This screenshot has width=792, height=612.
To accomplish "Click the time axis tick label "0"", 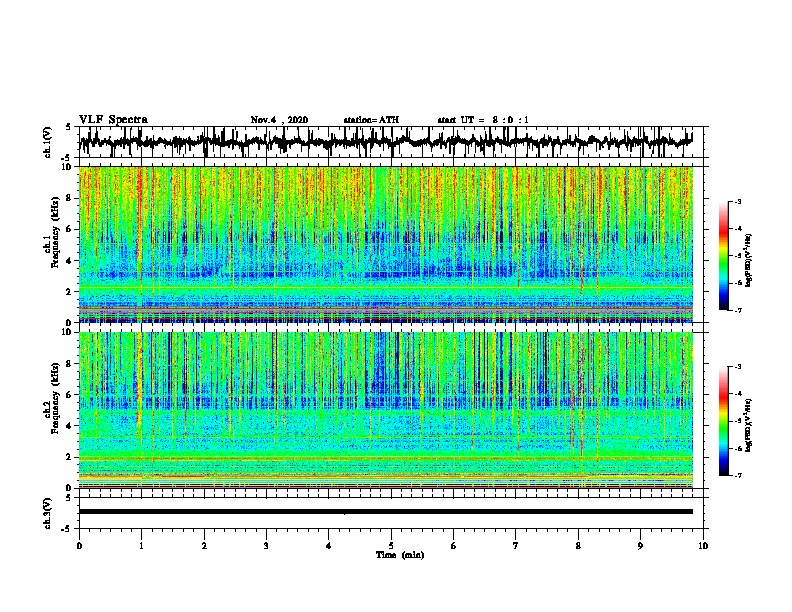I will (x=79, y=546).
